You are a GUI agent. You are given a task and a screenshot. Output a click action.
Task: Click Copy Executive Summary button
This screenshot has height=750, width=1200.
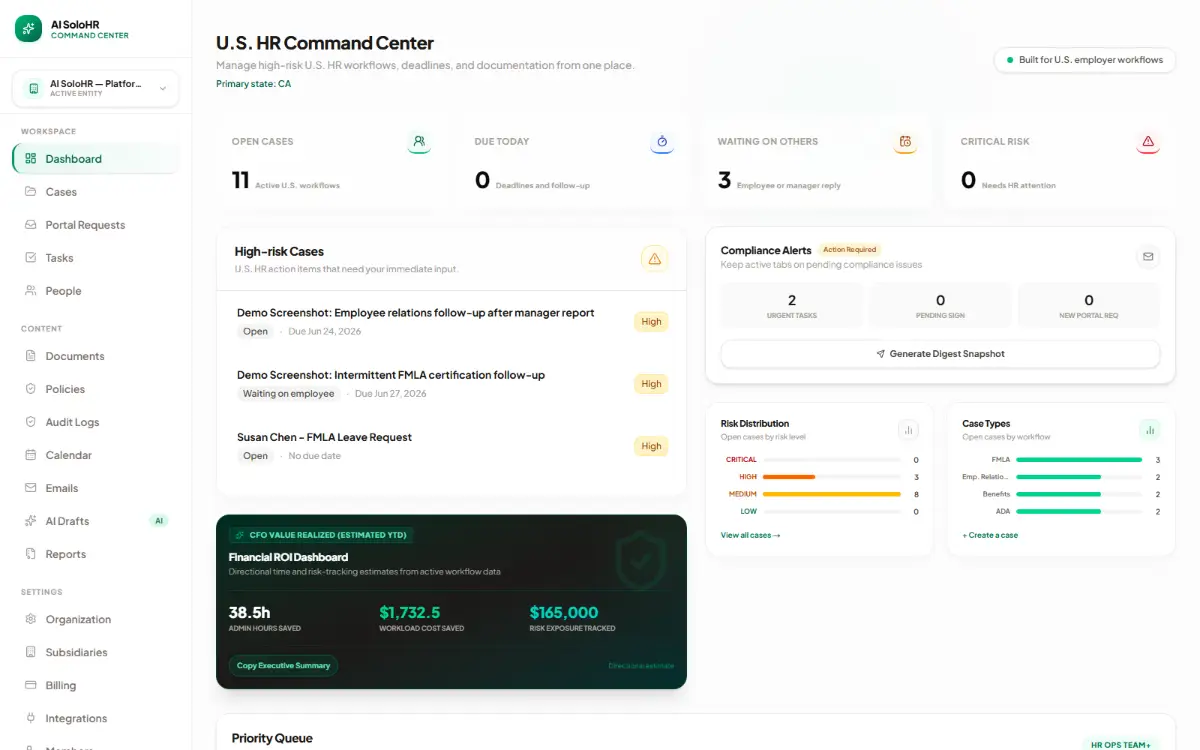tap(283, 665)
